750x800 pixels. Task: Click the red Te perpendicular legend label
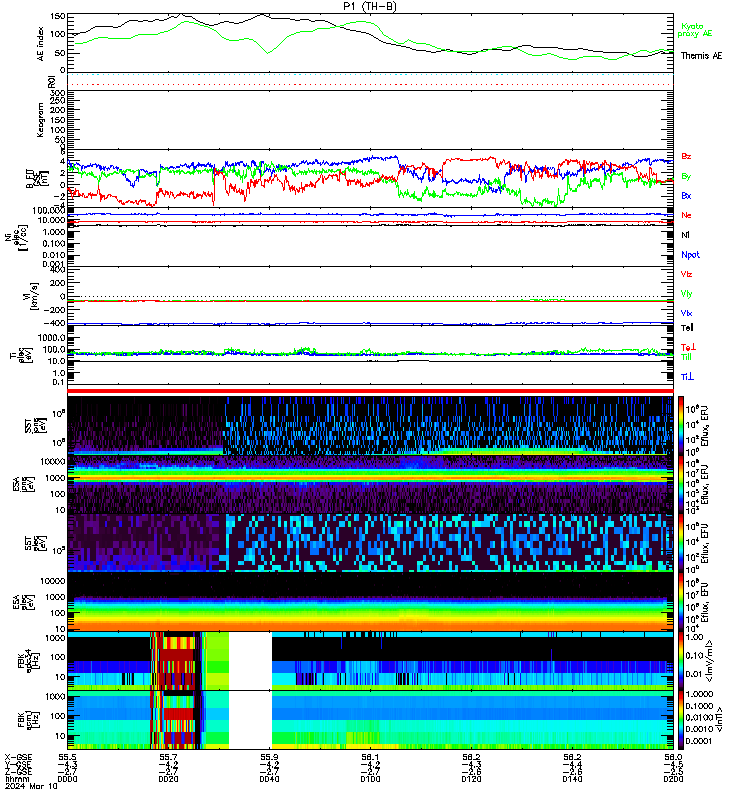[688, 347]
